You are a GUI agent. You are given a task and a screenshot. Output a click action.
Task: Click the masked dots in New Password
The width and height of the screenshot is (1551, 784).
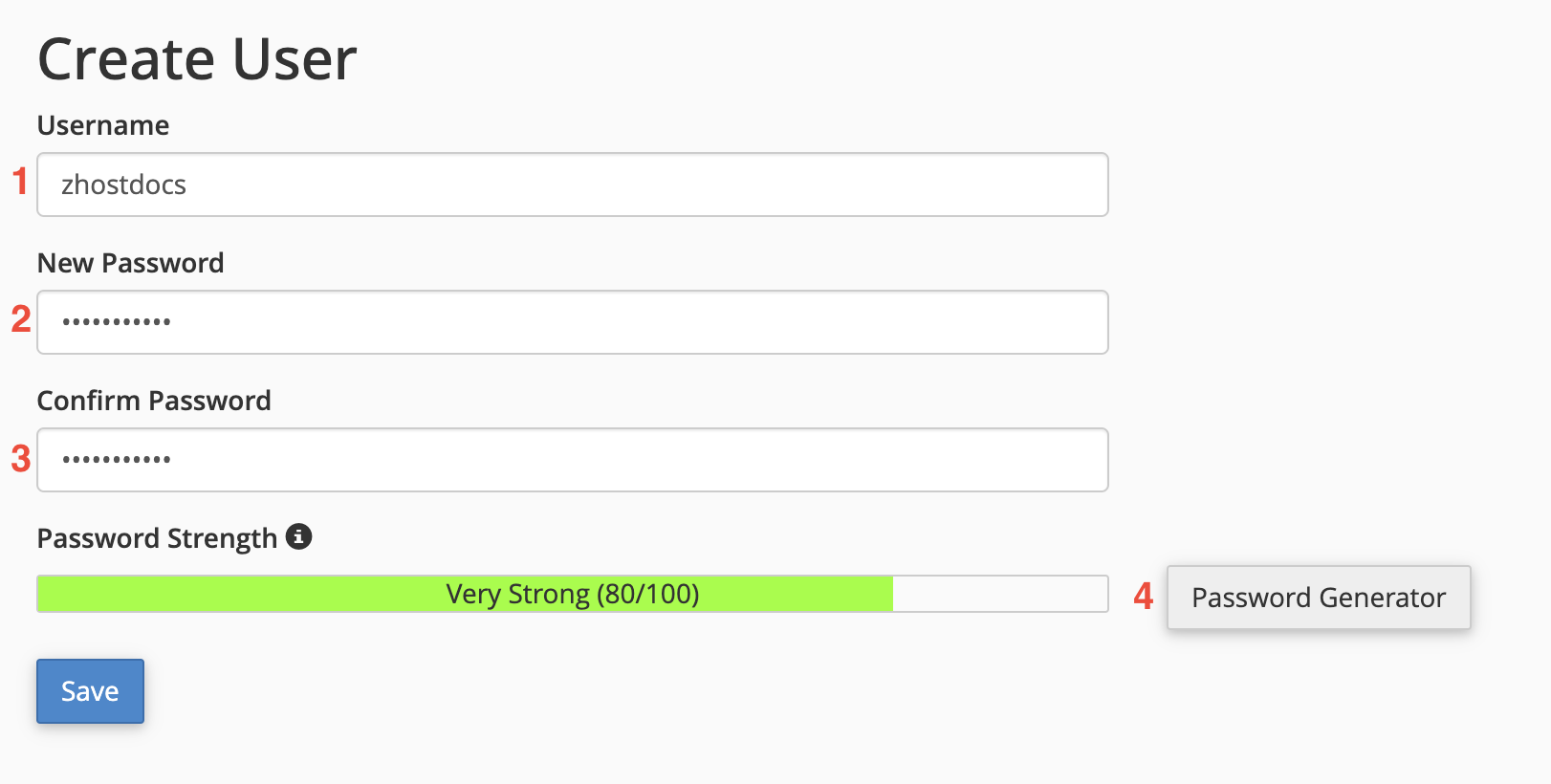(117, 322)
